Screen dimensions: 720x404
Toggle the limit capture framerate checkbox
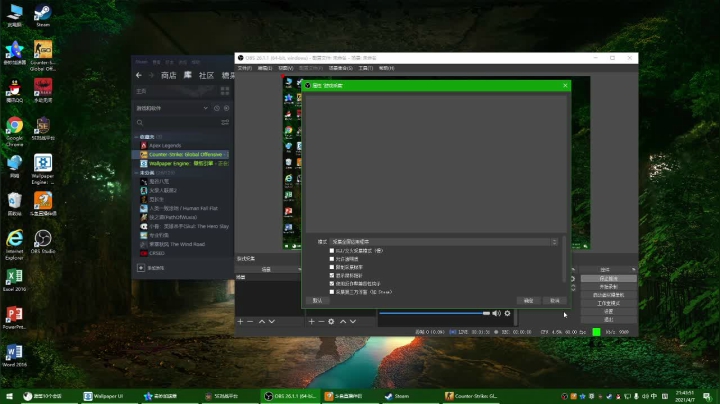click(332, 267)
